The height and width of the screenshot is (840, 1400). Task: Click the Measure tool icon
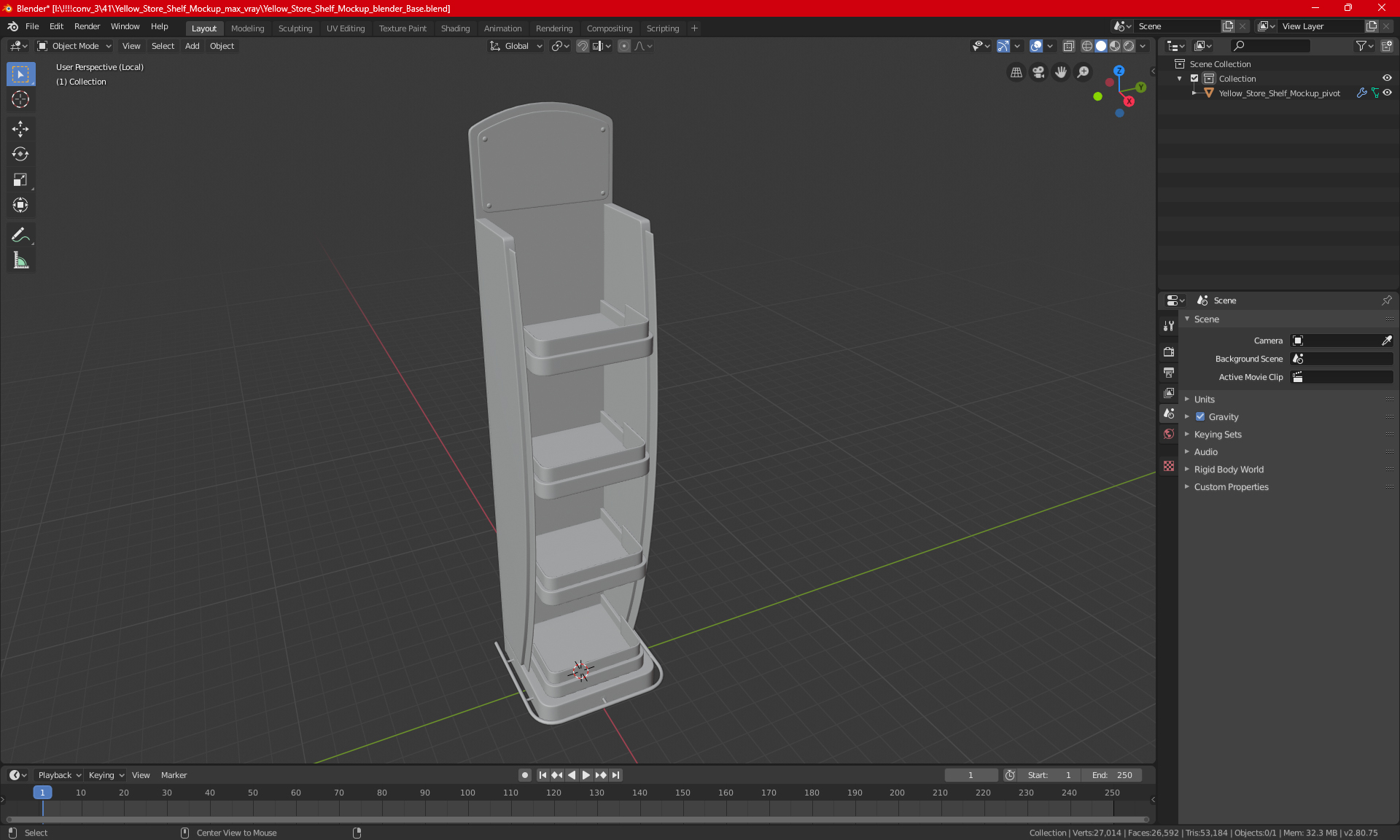click(x=20, y=260)
